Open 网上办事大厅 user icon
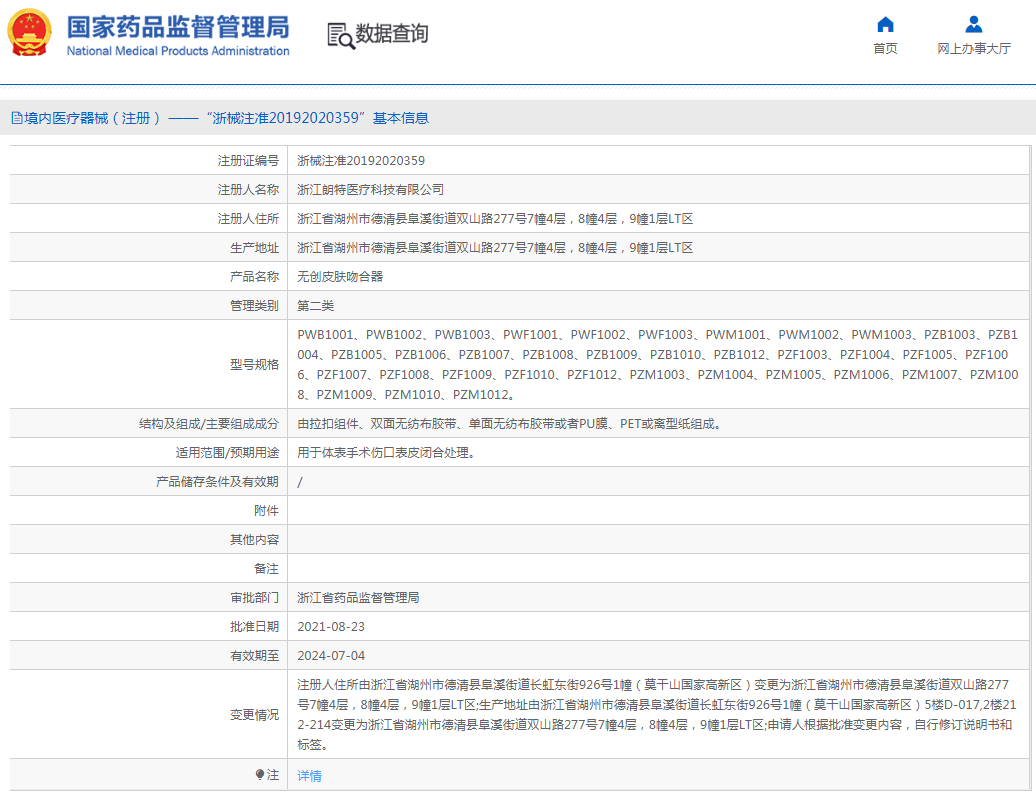 [973, 24]
